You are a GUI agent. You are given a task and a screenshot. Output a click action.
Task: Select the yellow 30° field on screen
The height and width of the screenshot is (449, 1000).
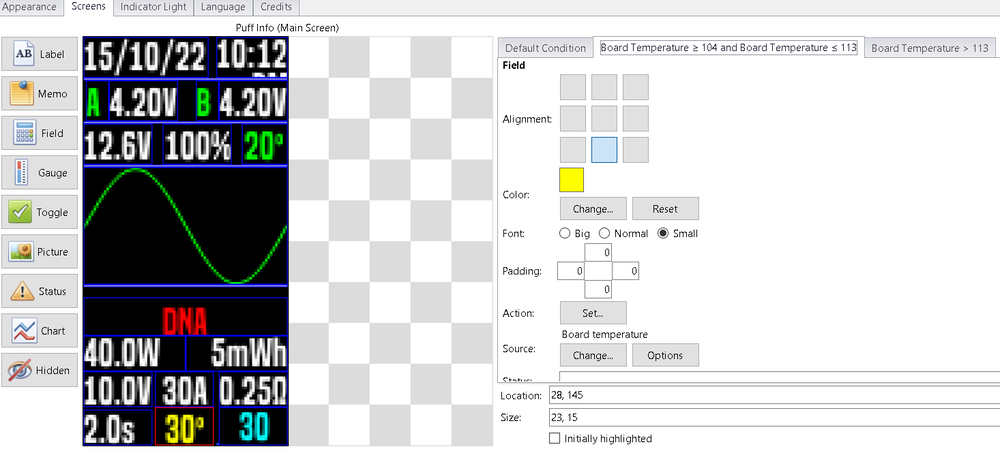pyautogui.click(x=183, y=426)
